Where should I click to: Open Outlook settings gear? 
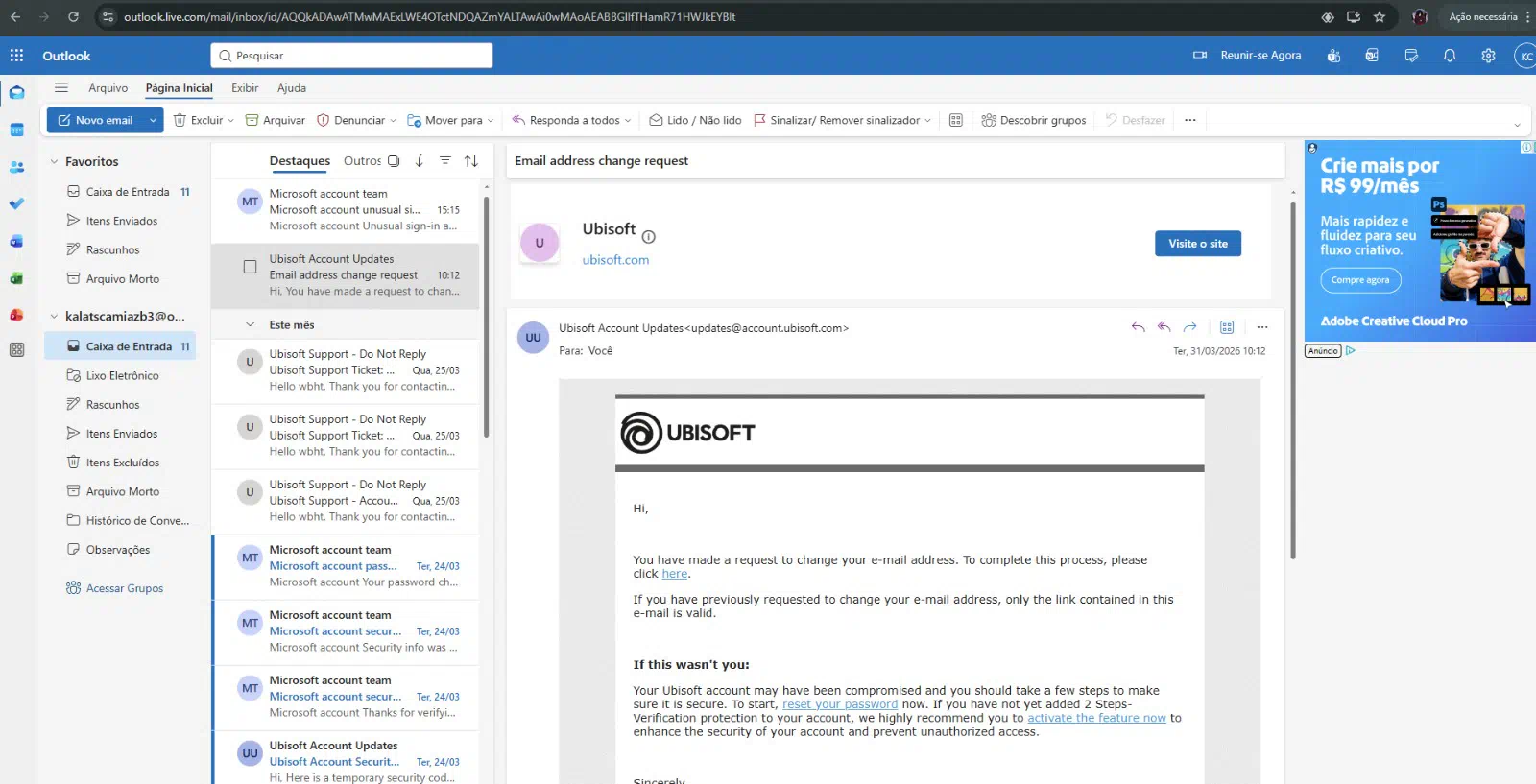pyautogui.click(x=1488, y=56)
